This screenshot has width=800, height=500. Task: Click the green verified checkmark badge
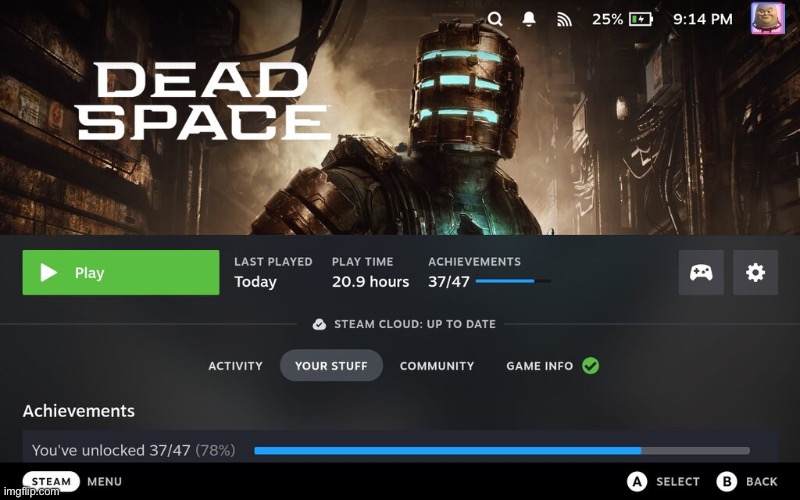tap(590, 366)
